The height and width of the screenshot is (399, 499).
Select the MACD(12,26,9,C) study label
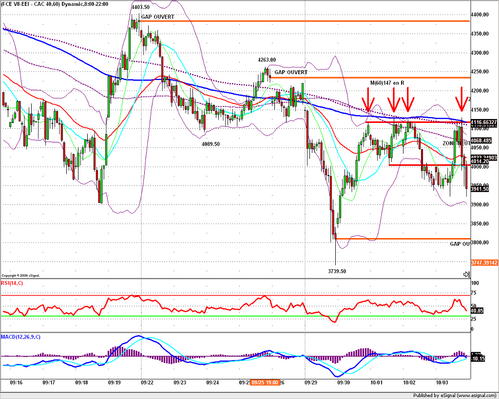click(20, 337)
